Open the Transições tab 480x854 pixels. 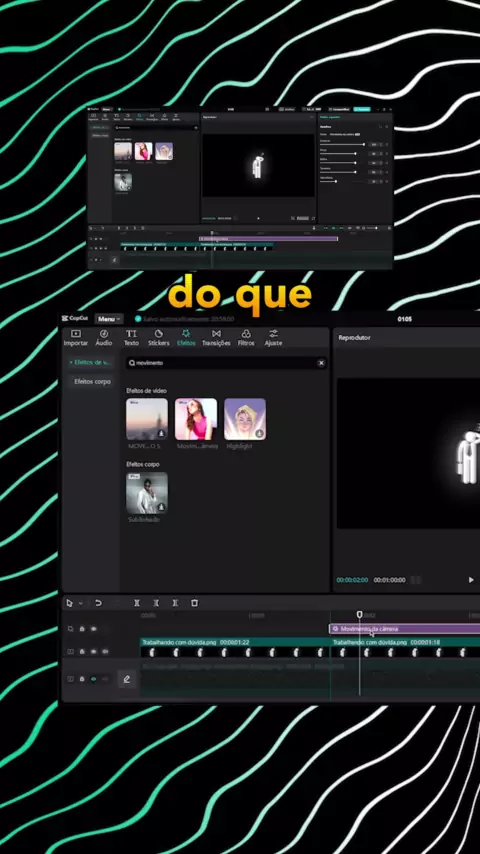click(x=216, y=338)
